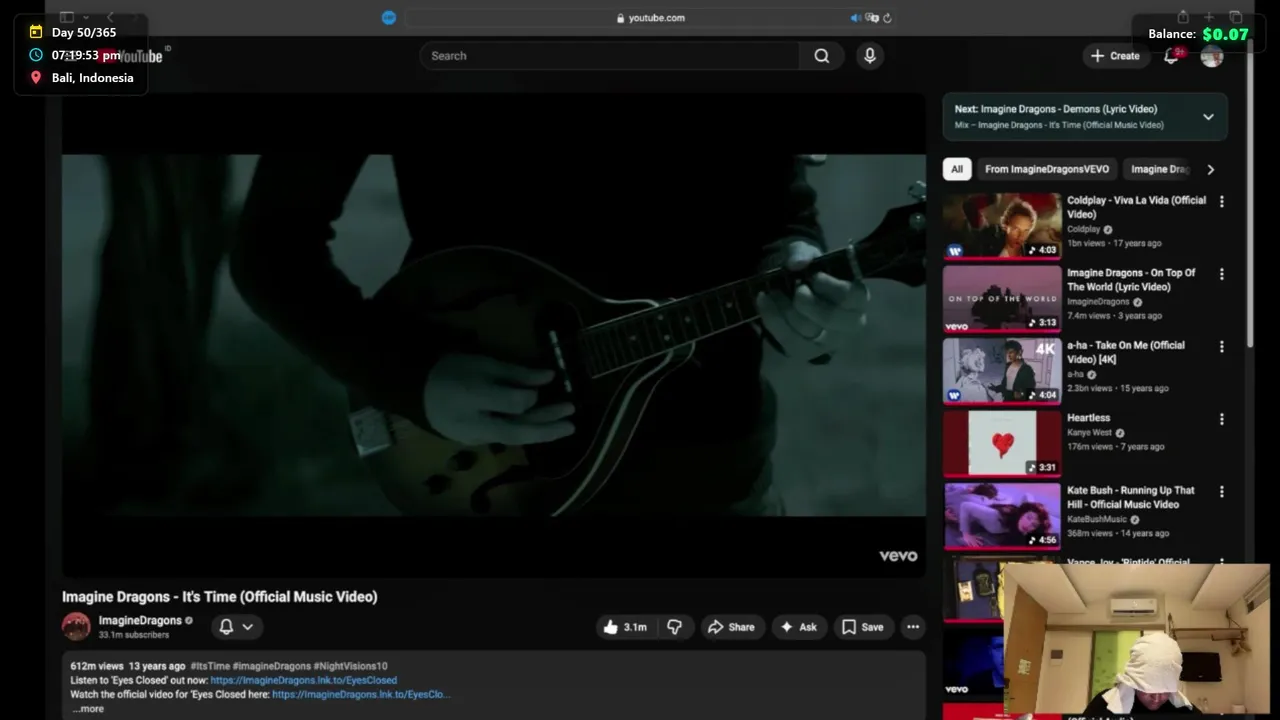Open the ImagineDragons channel name
This screenshot has width=1280, height=720.
point(140,620)
